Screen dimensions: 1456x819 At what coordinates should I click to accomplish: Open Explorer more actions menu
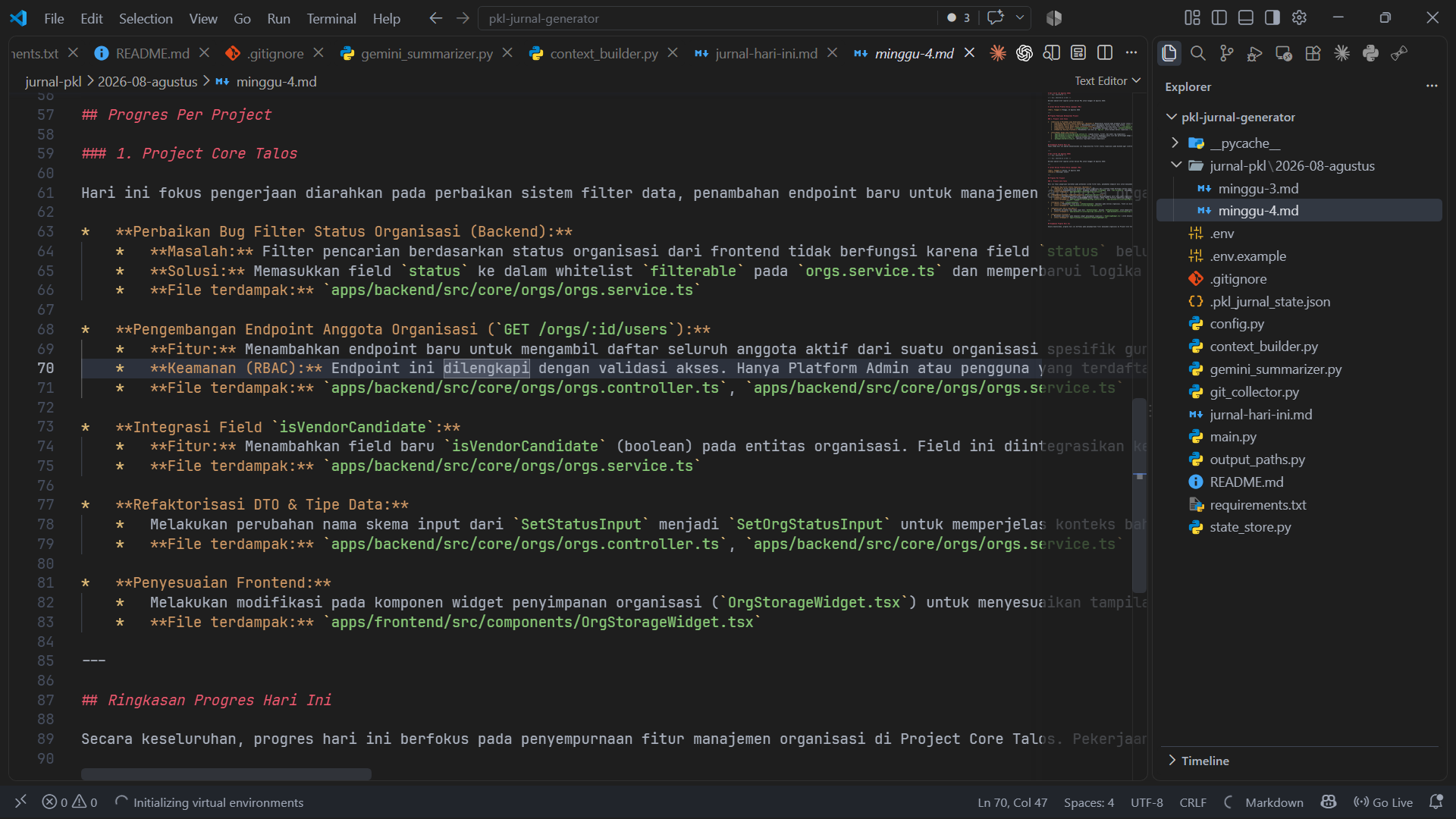click(1432, 86)
